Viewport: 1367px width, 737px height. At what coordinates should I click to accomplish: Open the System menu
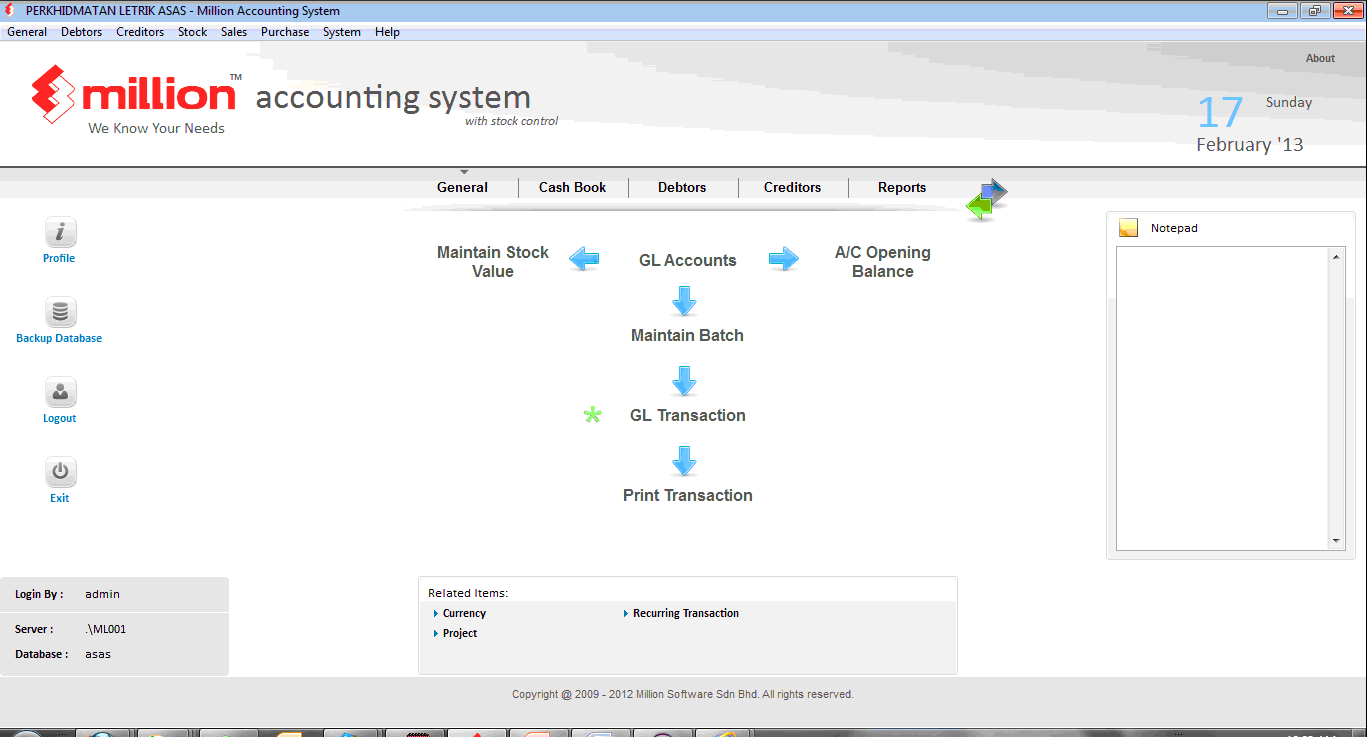point(341,31)
